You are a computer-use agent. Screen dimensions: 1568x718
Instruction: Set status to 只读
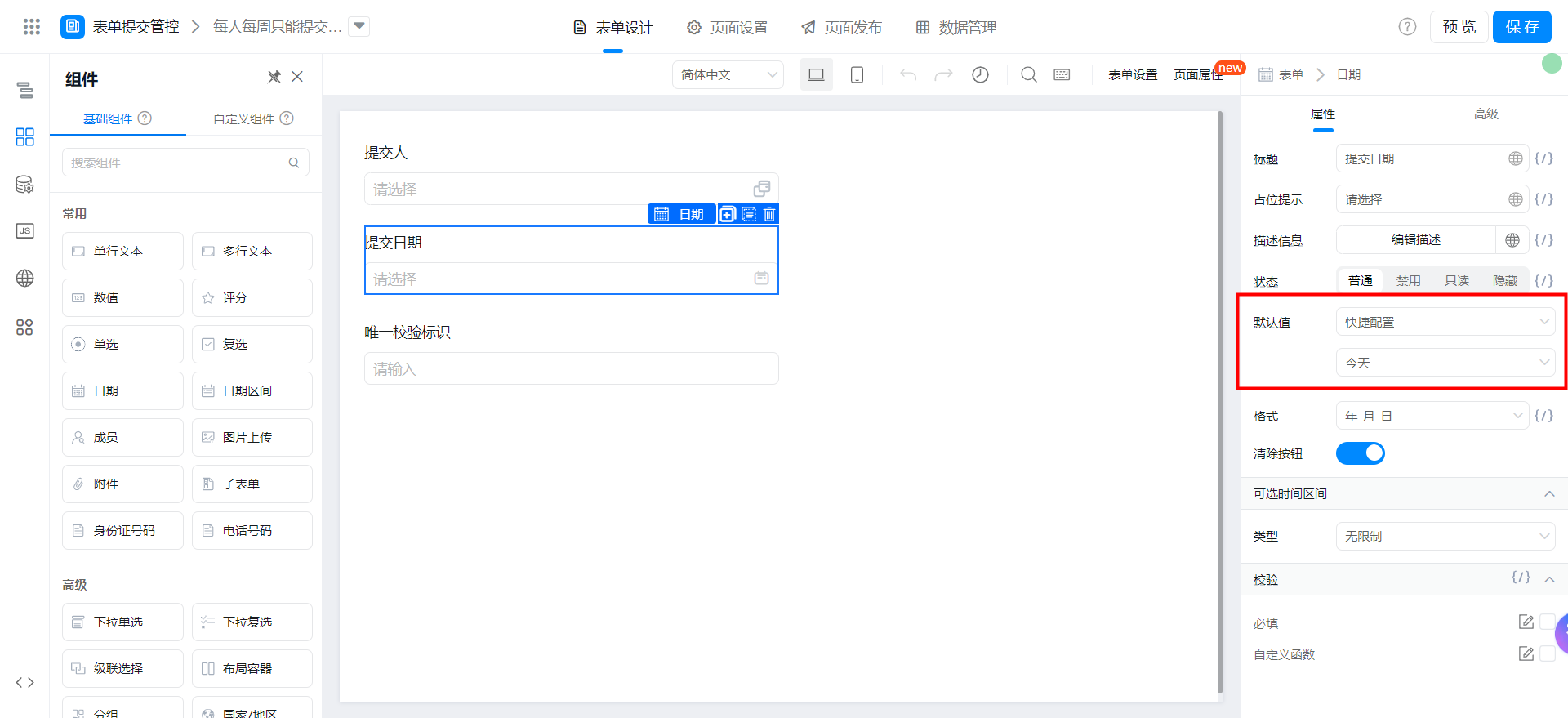point(1456,280)
